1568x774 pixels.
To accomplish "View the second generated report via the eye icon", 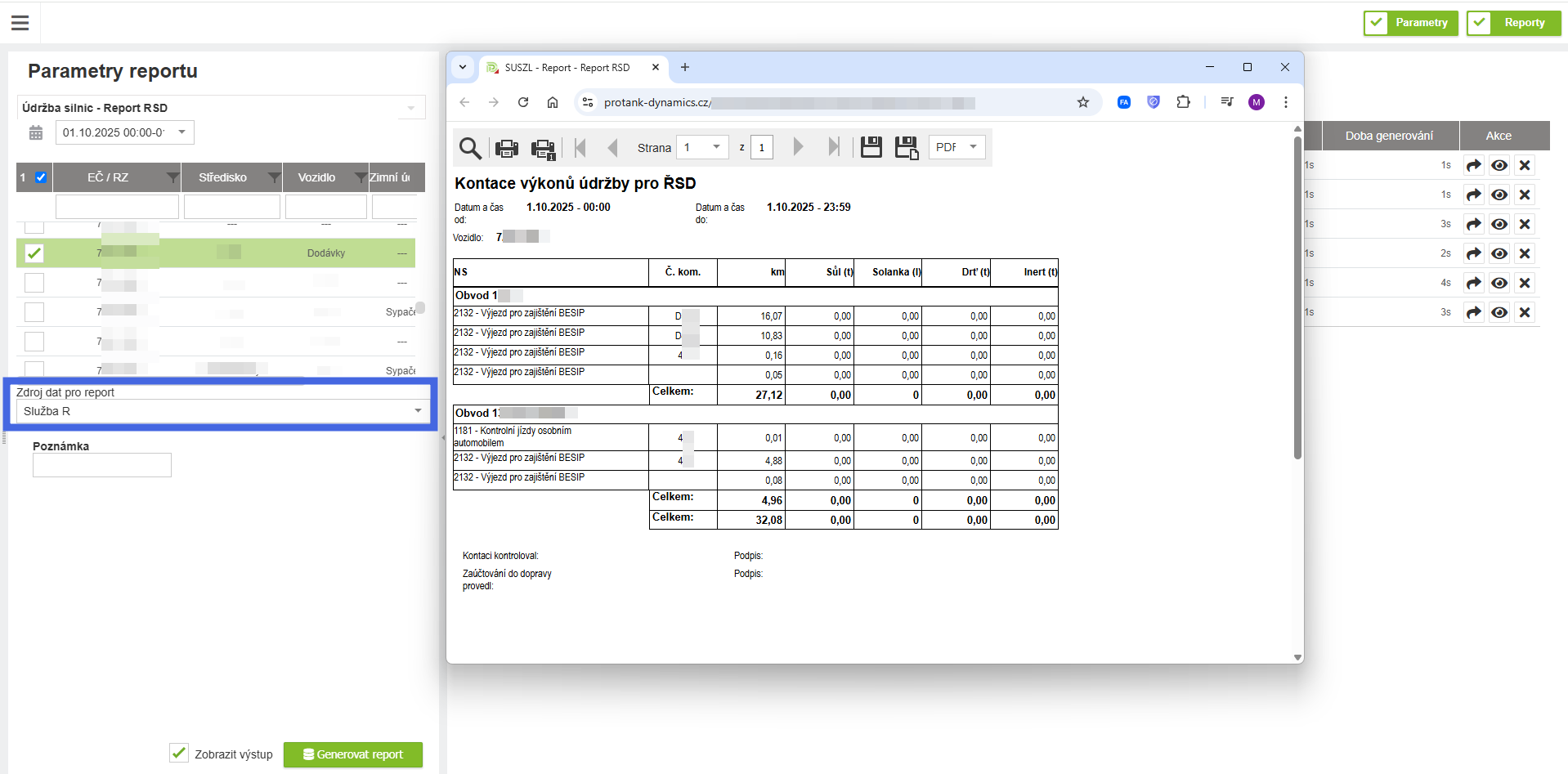I will (x=1499, y=195).
